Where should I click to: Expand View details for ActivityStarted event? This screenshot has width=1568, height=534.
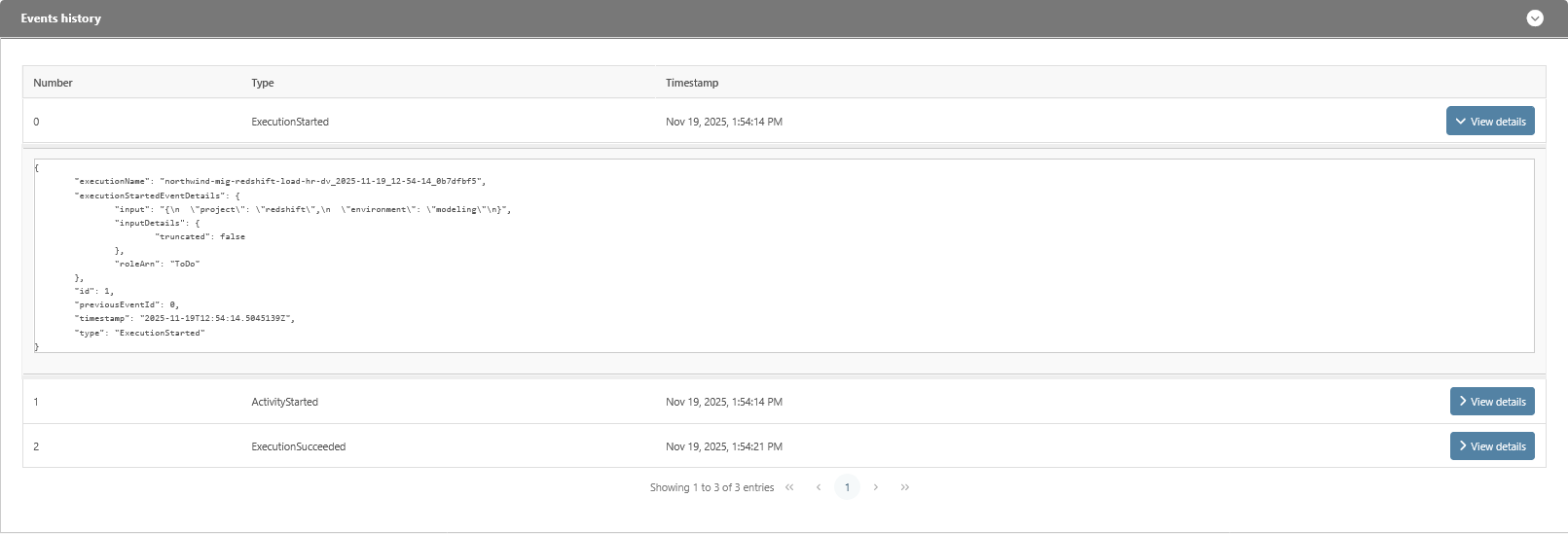pos(1491,402)
